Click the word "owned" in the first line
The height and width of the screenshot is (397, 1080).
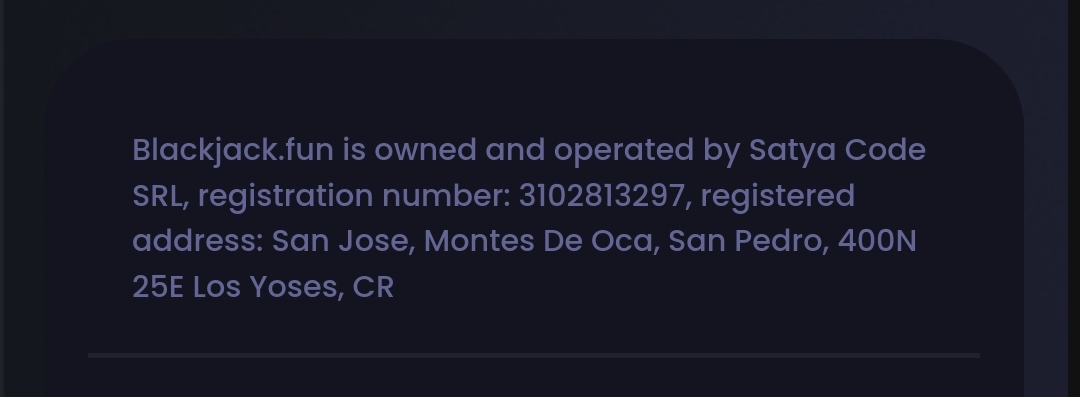[x=425, y=150]
